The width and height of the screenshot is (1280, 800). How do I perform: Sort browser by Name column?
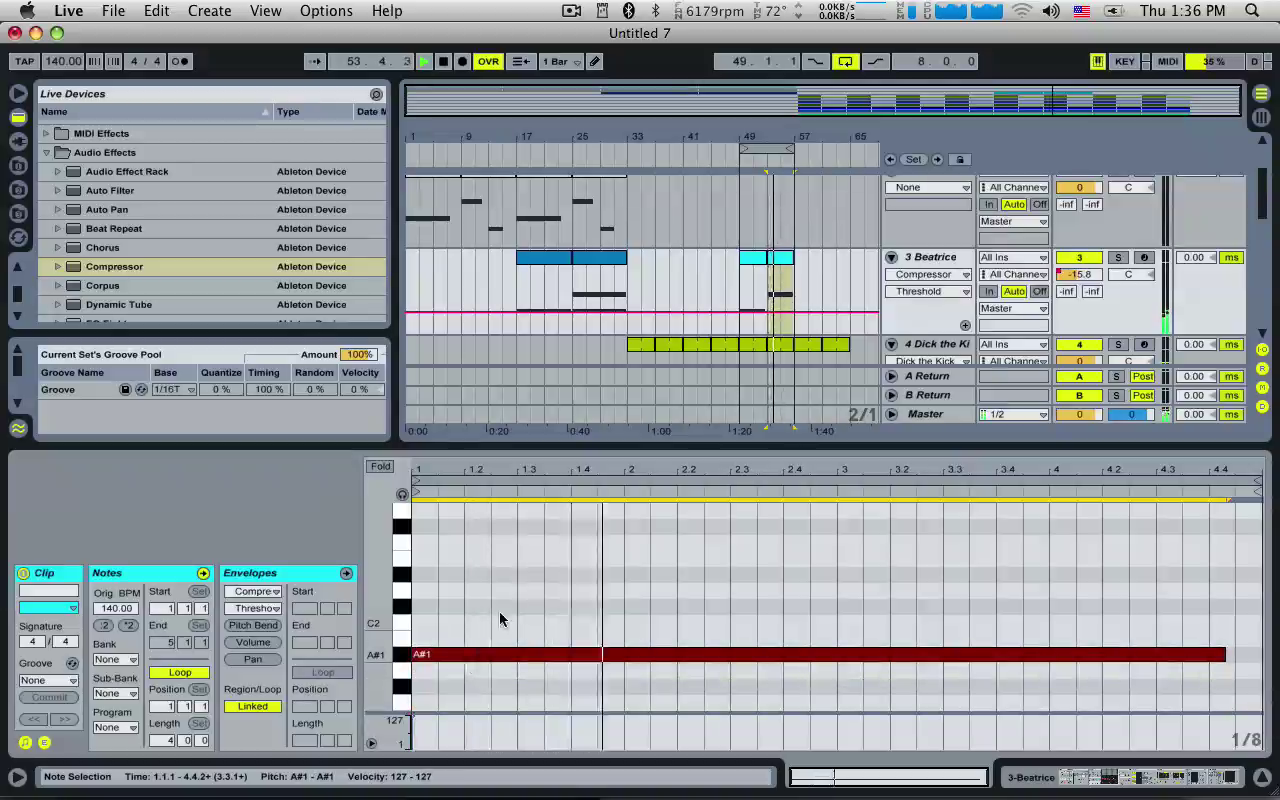[x=155, y=111]
